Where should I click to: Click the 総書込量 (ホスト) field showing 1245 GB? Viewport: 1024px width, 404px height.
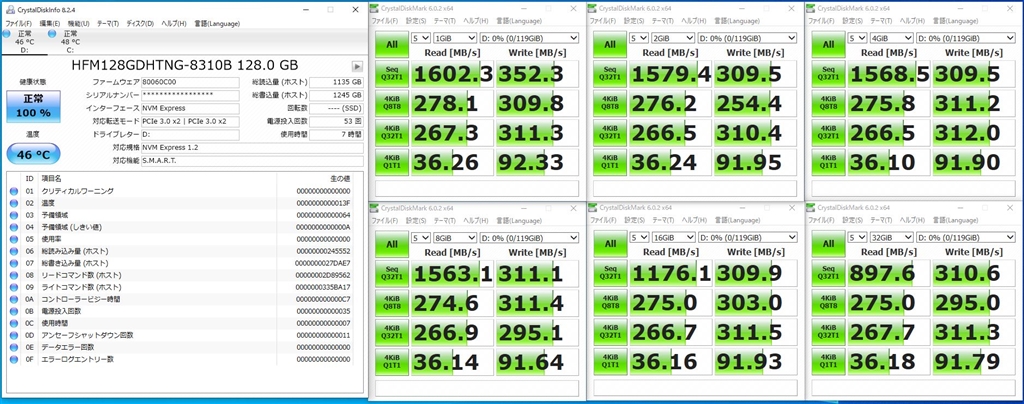336,95
